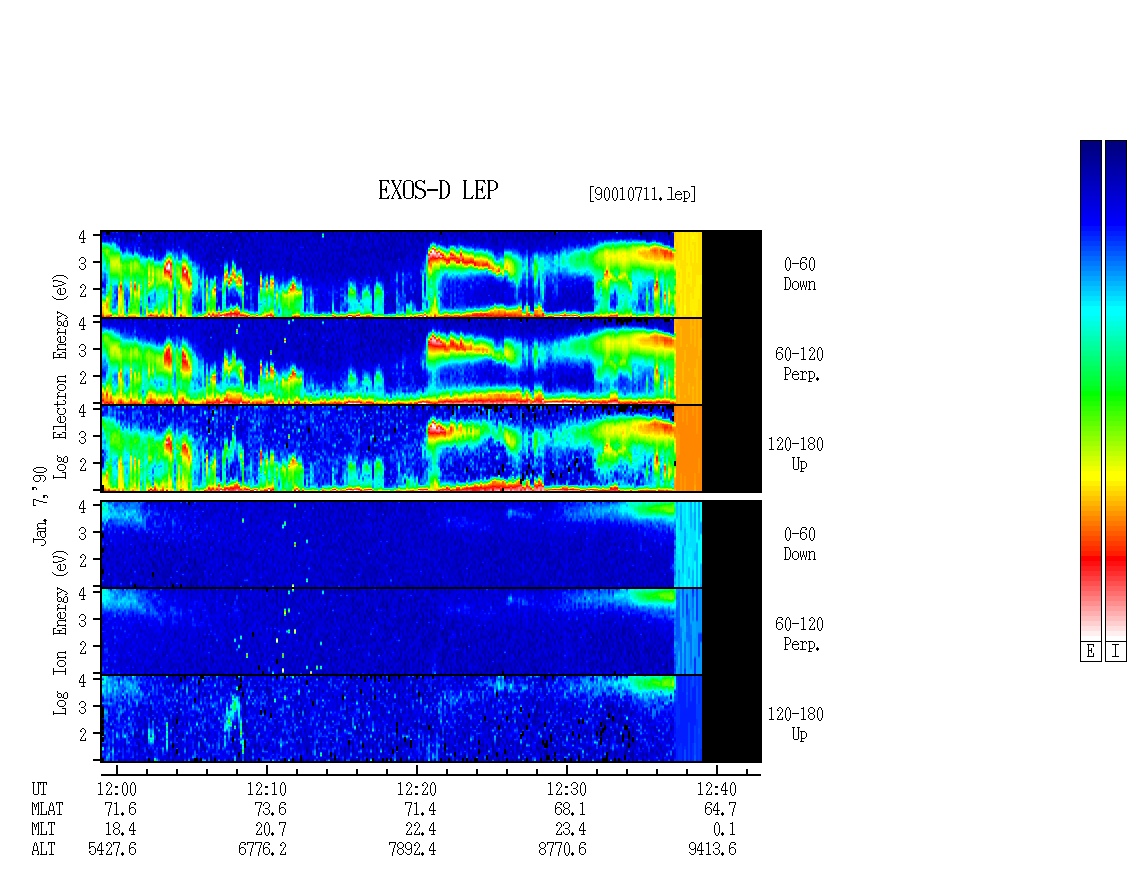Image resolution: width=1130 pixels, height=875 pixels.
Task: Select the I color bar label box
Action: coord(1116,652)
